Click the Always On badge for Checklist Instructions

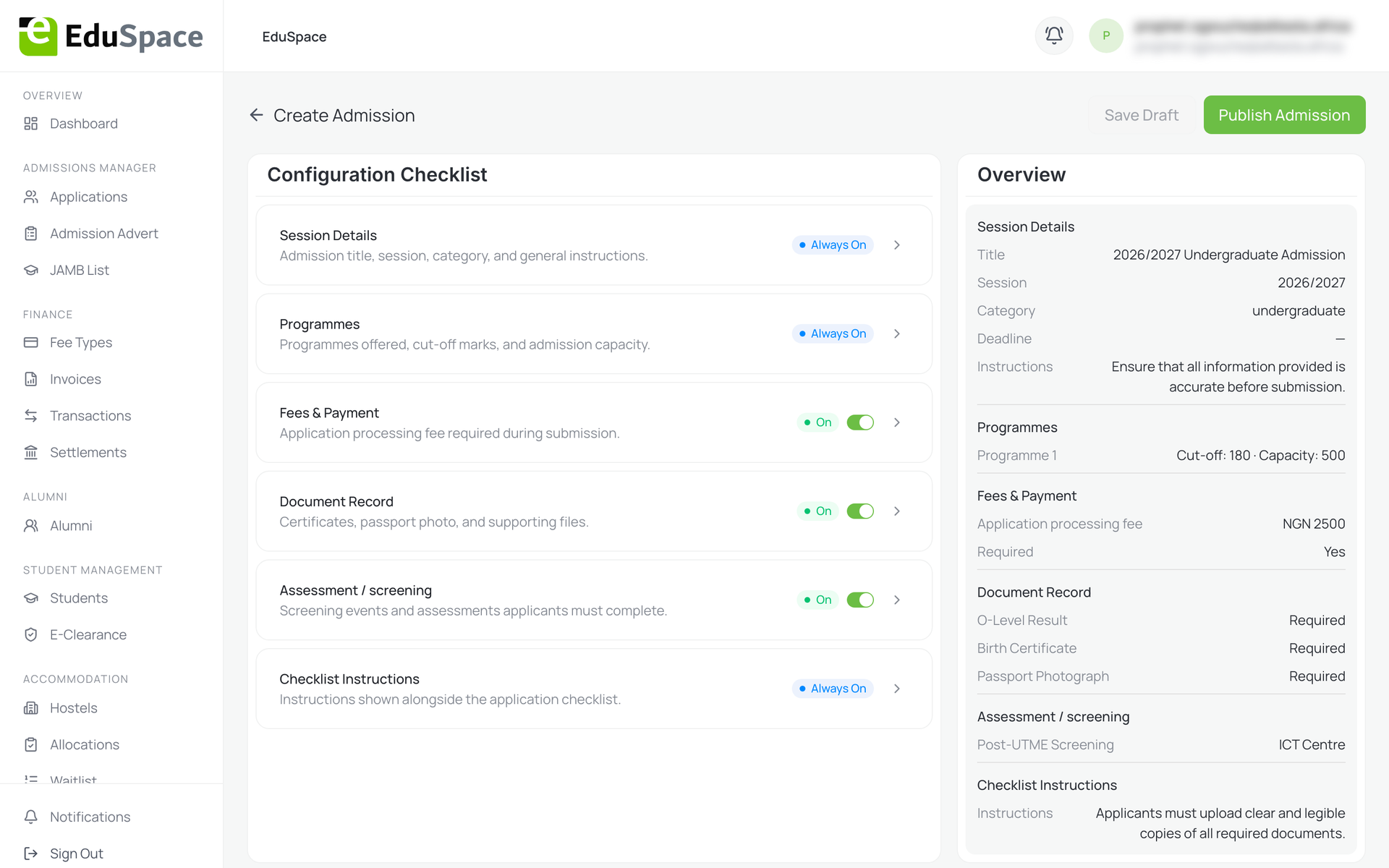tap(833, 689)
